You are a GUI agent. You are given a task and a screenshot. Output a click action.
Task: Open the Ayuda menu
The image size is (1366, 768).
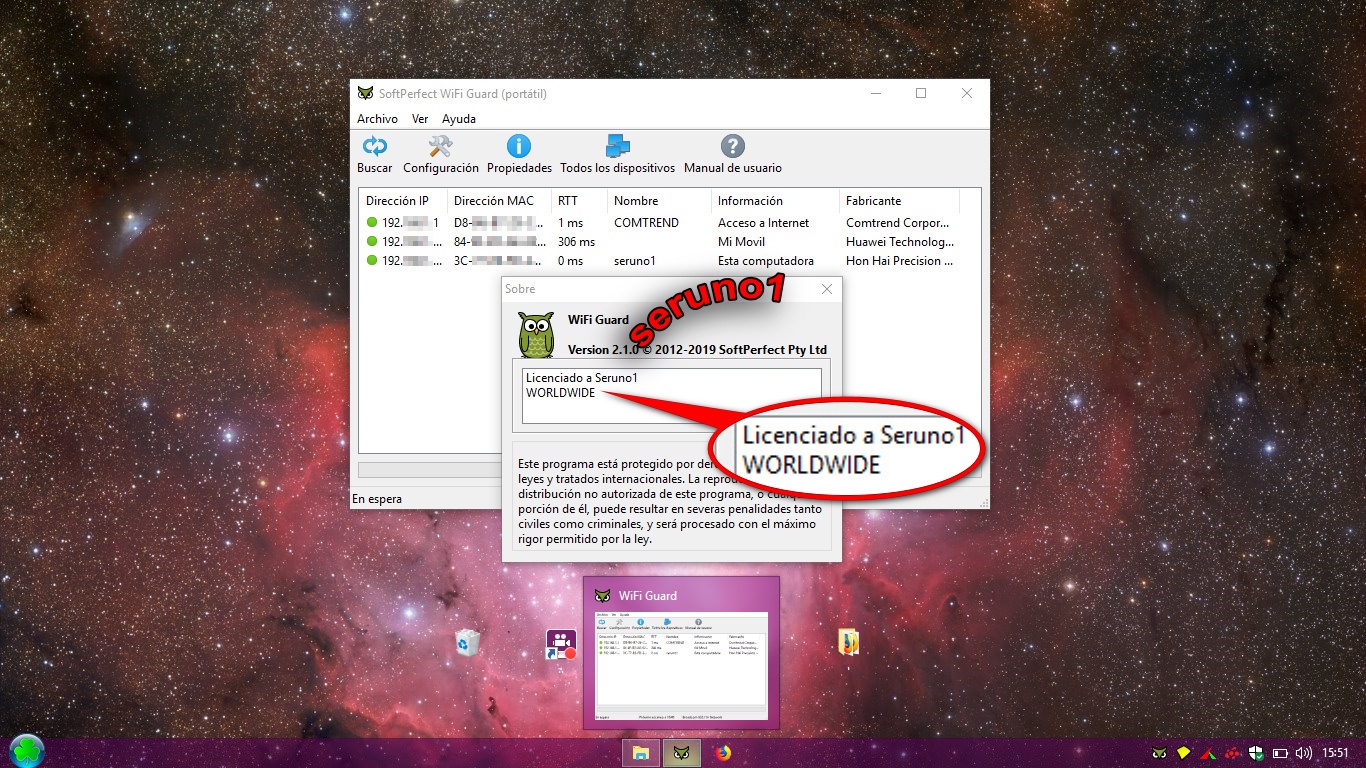click(x=459, y=119)
